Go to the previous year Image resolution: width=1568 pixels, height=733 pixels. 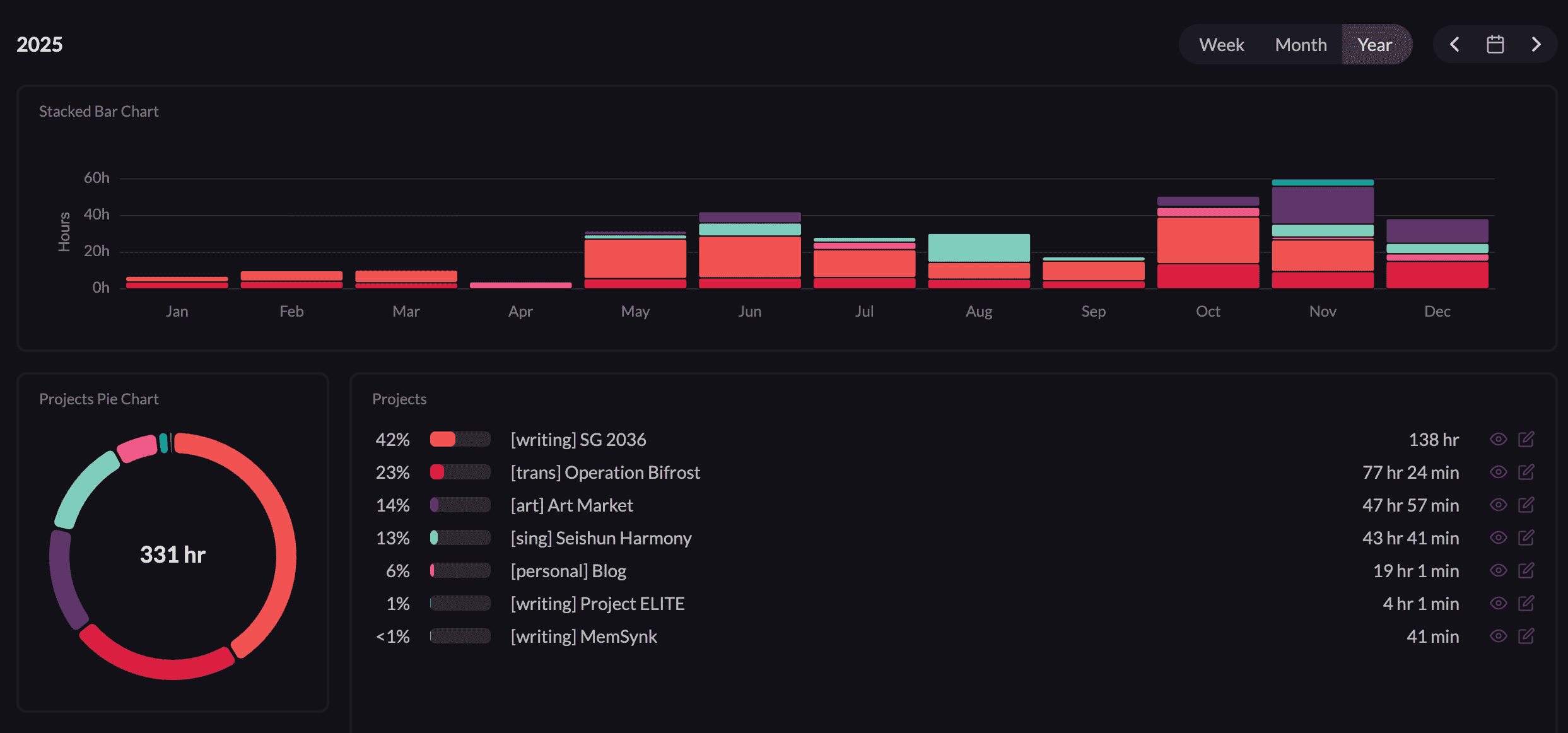coord(1455,44)
